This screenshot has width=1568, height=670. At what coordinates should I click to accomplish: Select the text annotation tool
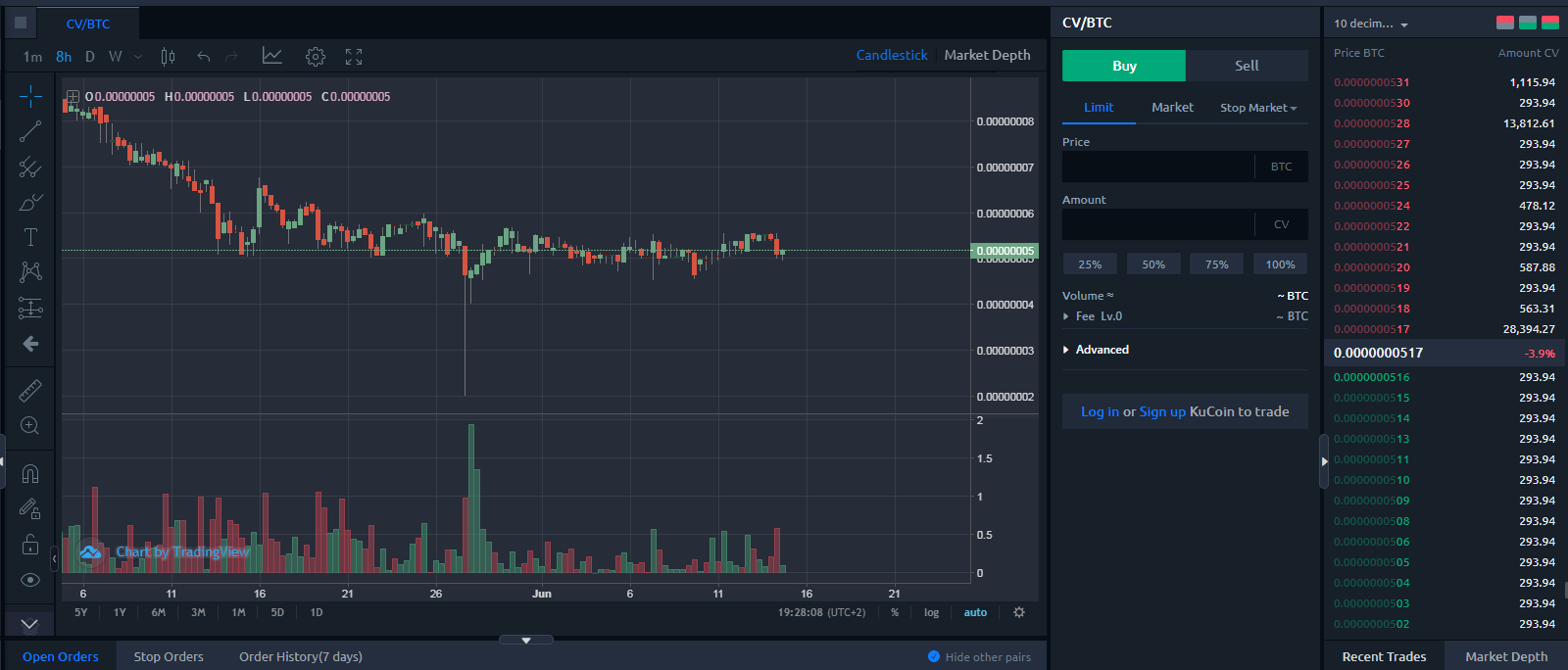[30, 237]
